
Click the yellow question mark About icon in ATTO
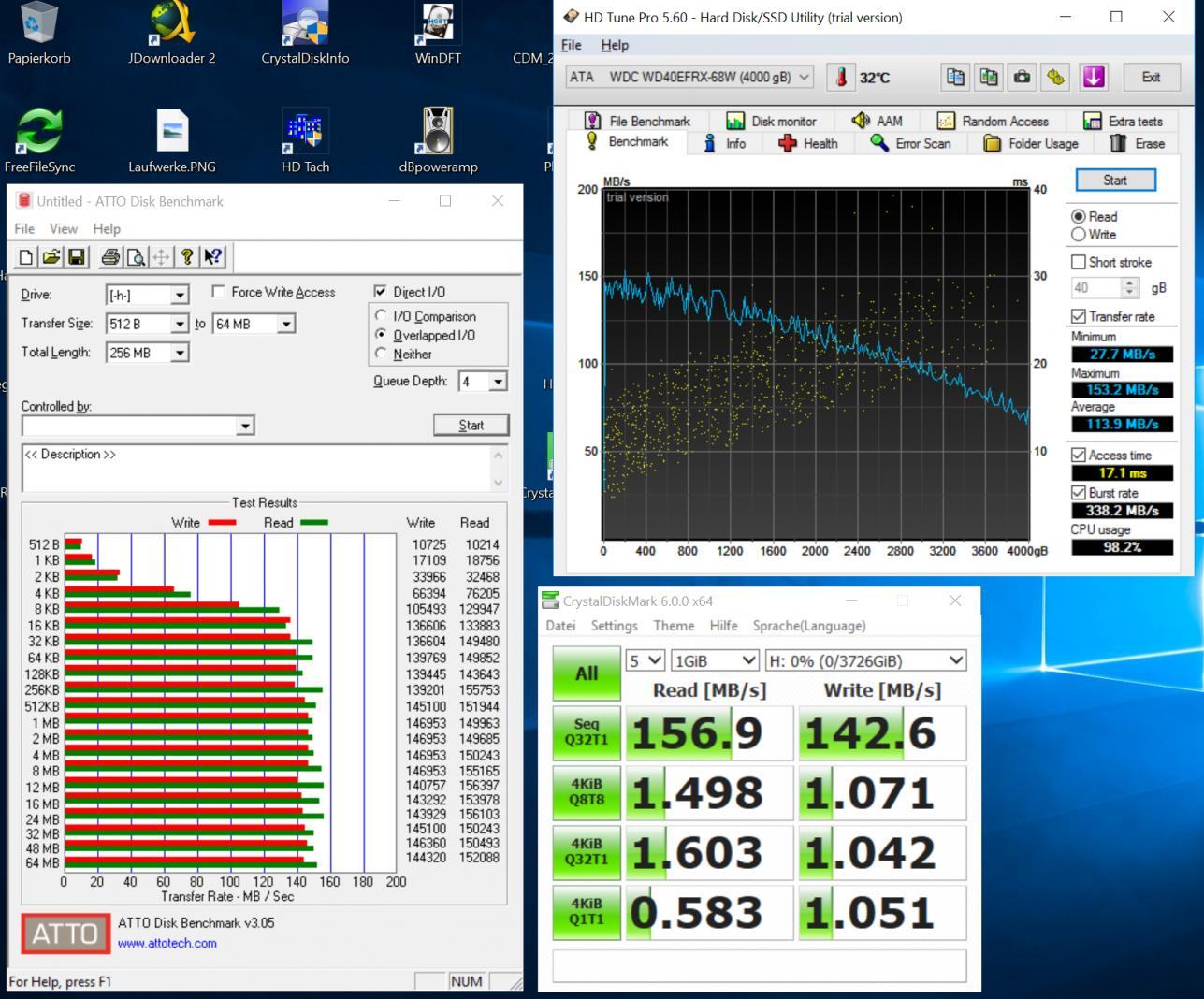[187, 257]
